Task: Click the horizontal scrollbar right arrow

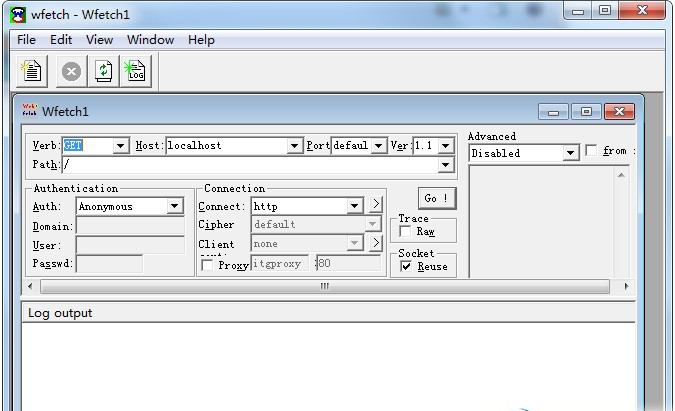Action: [x=626, y=286]
